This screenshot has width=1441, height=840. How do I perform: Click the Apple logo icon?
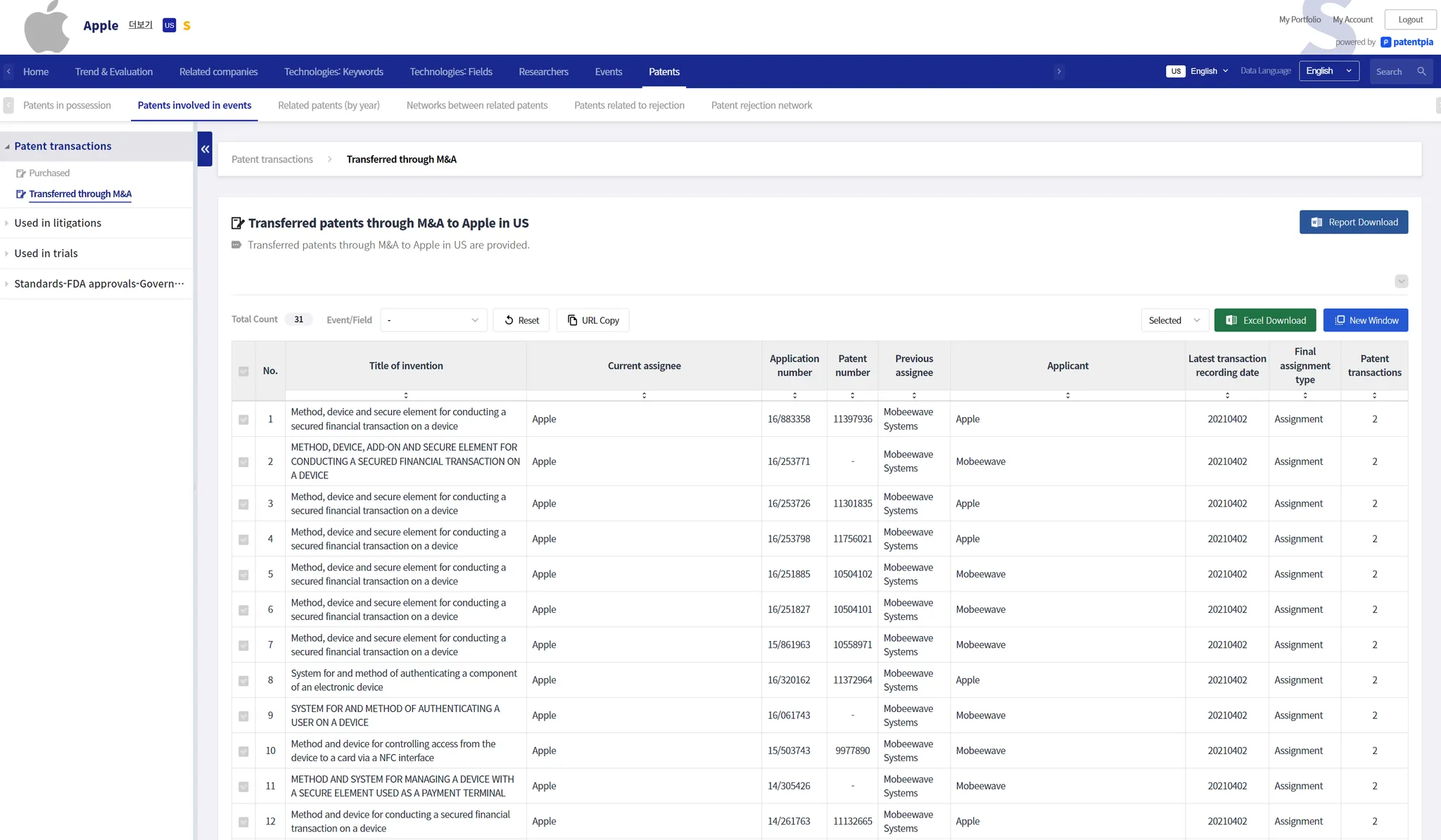(46, 27)
